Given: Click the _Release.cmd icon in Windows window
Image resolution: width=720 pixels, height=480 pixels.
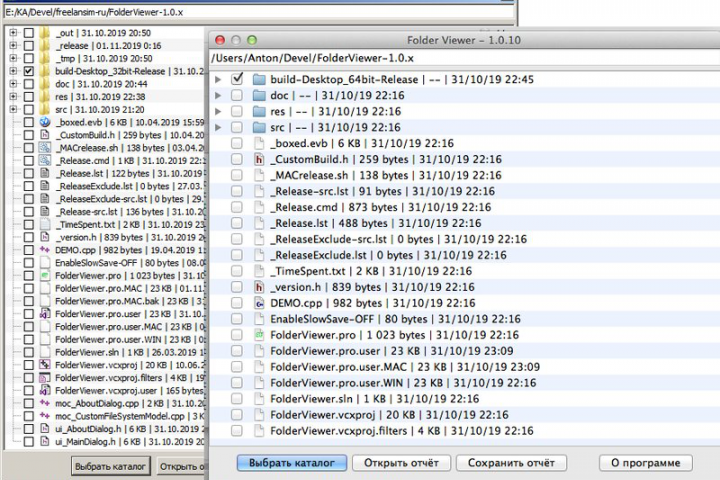Looking at the screenshot, I should coord(45,160).
